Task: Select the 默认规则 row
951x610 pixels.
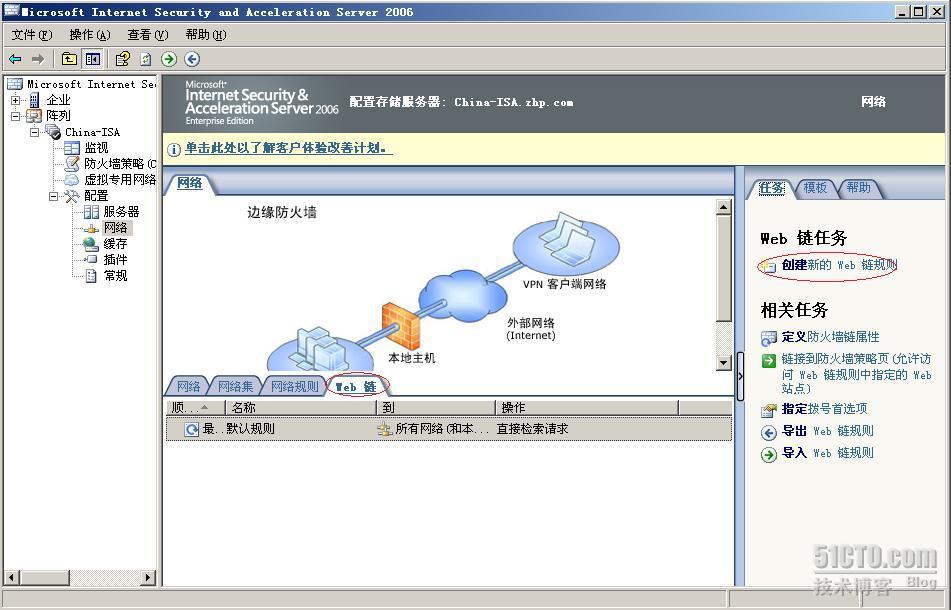Action: tap(449, 429)
